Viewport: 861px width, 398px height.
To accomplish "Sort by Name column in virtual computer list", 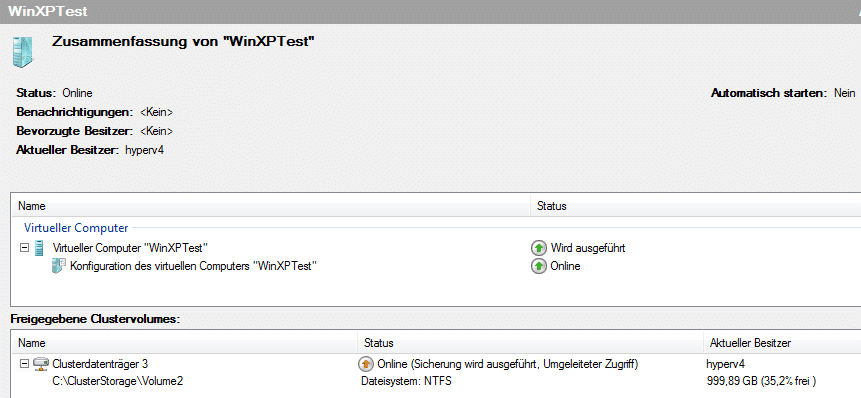I will click(270, 206).
